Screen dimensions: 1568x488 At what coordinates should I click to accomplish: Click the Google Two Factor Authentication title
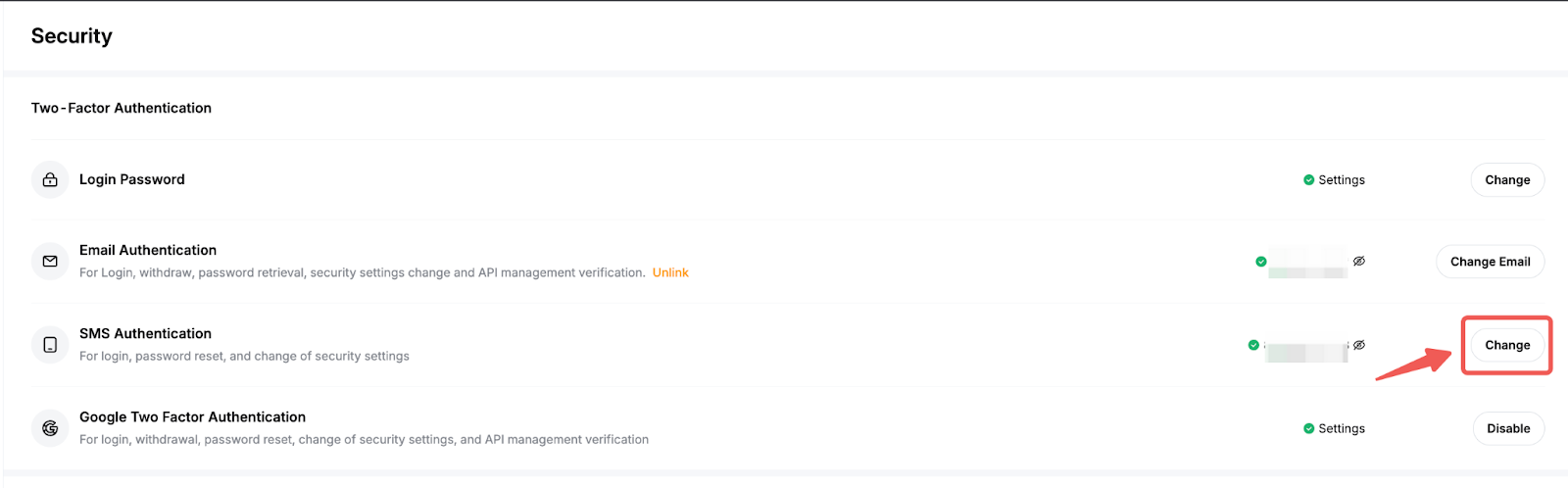click(x=192, y=416)
